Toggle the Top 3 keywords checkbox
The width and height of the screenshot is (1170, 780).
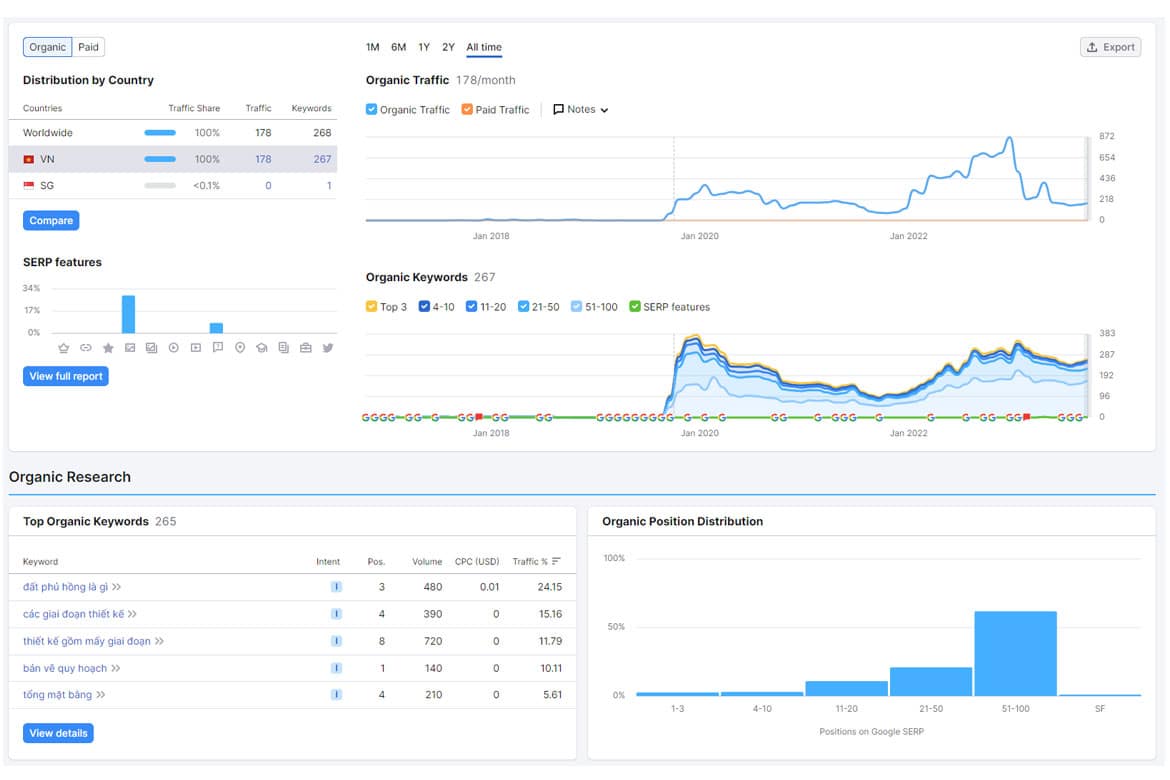[372, 307]
